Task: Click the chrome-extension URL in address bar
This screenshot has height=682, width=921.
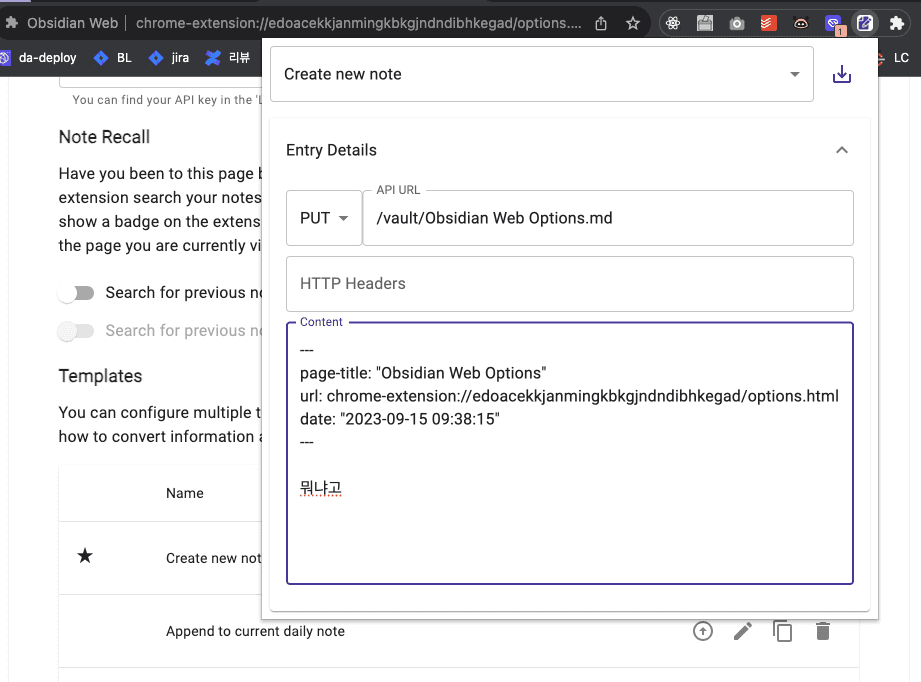Action: 359,23
